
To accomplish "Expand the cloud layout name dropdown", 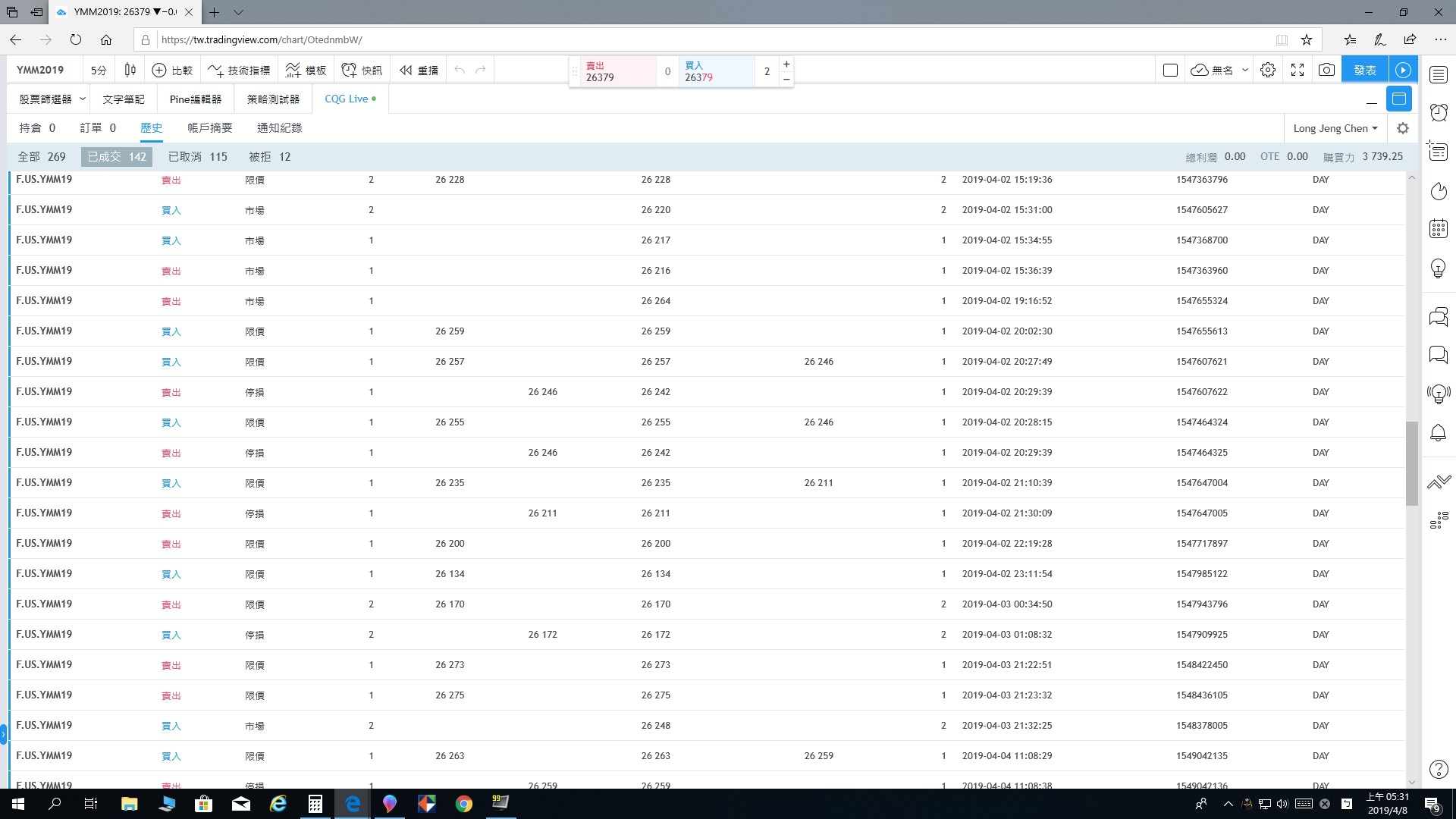I will (x=1245, y=70).
